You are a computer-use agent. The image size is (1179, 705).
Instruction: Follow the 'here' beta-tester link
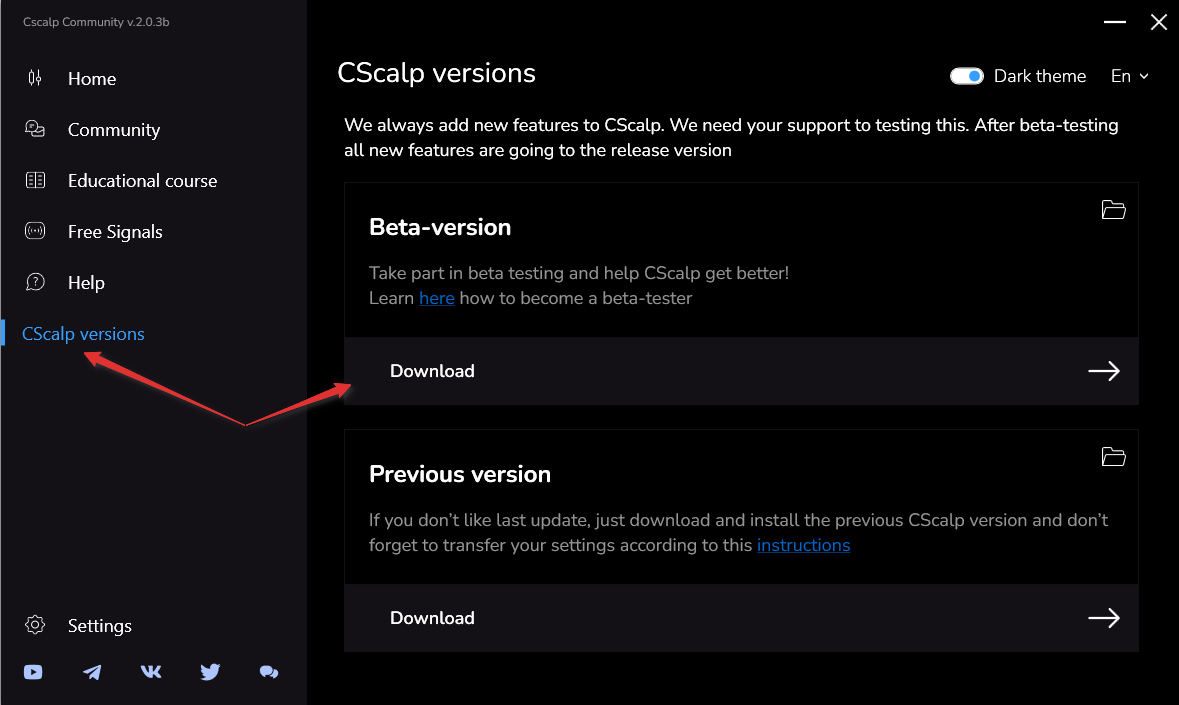pyautogui.click(x=436, y=298)
